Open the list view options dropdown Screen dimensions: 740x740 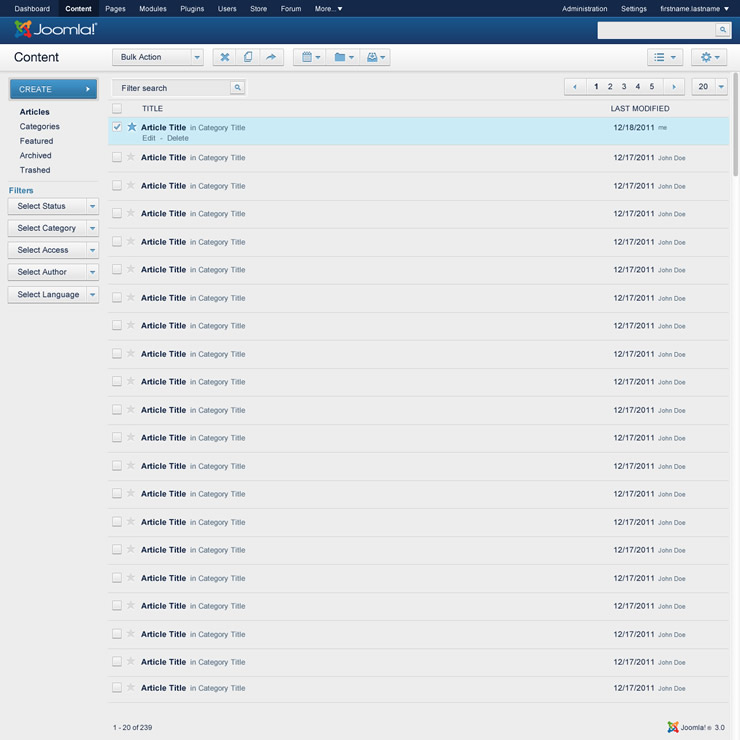tap(664, 57)
